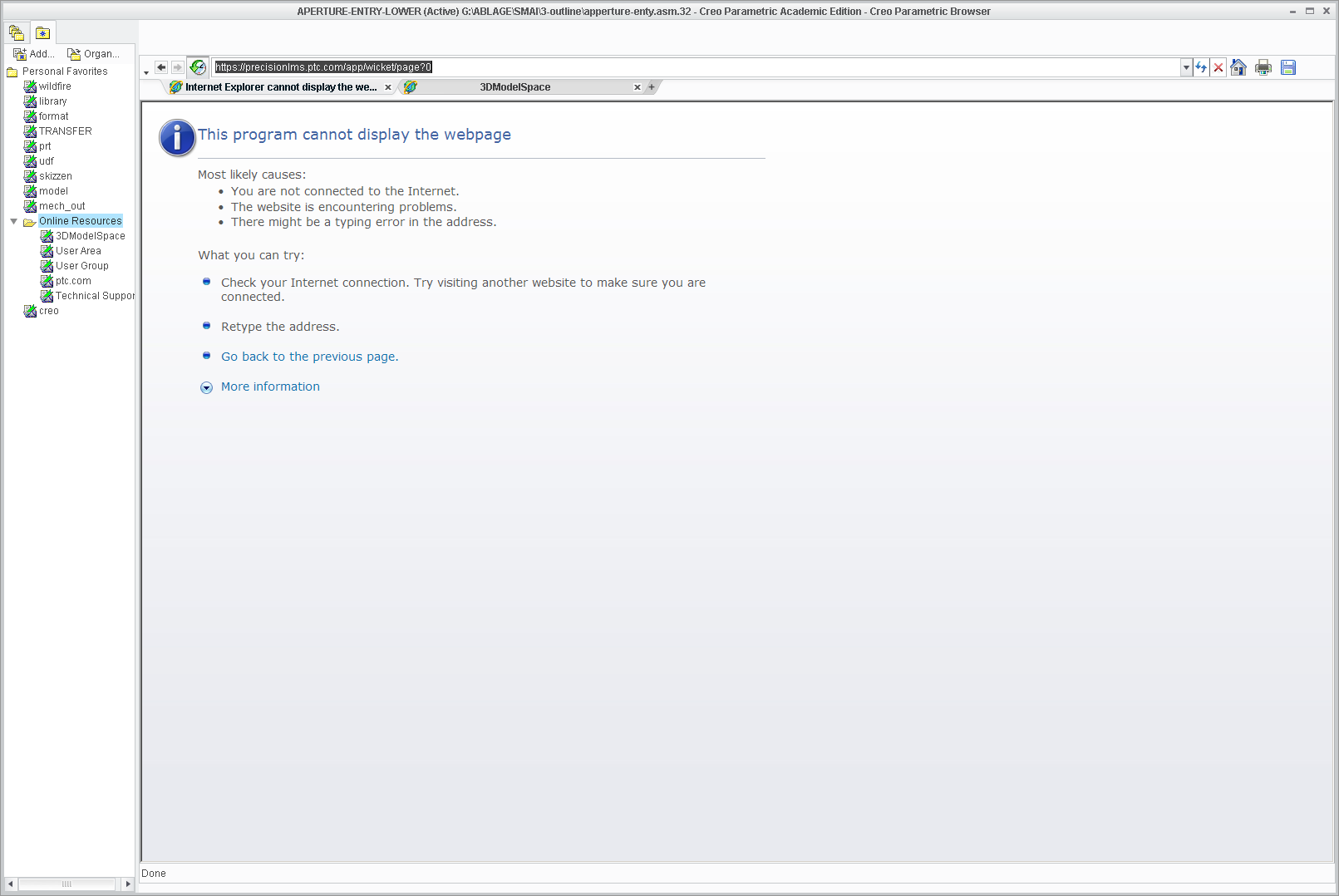Image resolution: width=1339 pixels, height=896 pixels.
Task: Print the current web page
Action: click(1263, 67)
